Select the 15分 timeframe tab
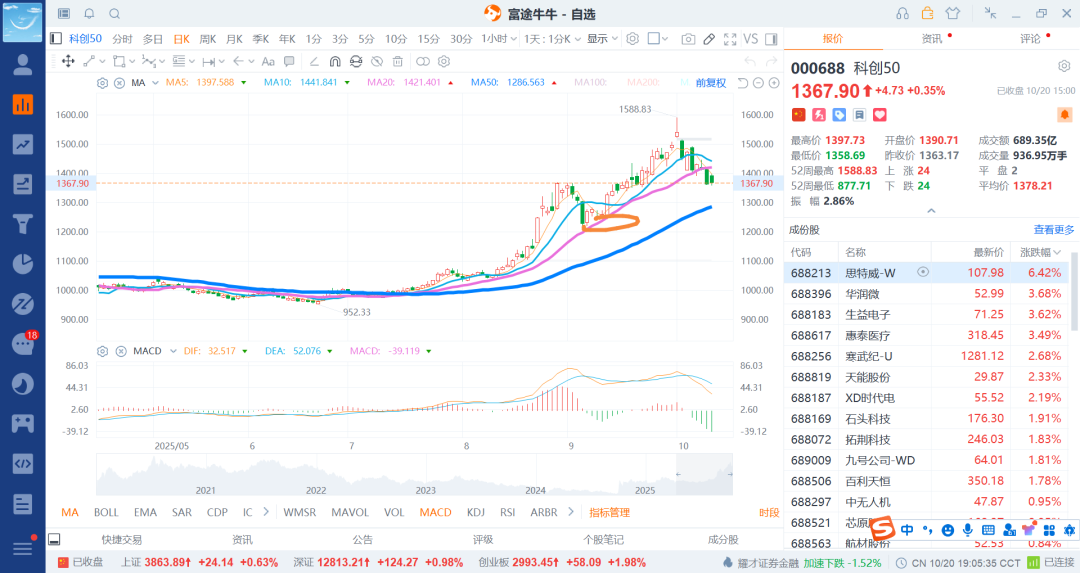The width and height of the screenshot is (1080, 573). [428, 39]
